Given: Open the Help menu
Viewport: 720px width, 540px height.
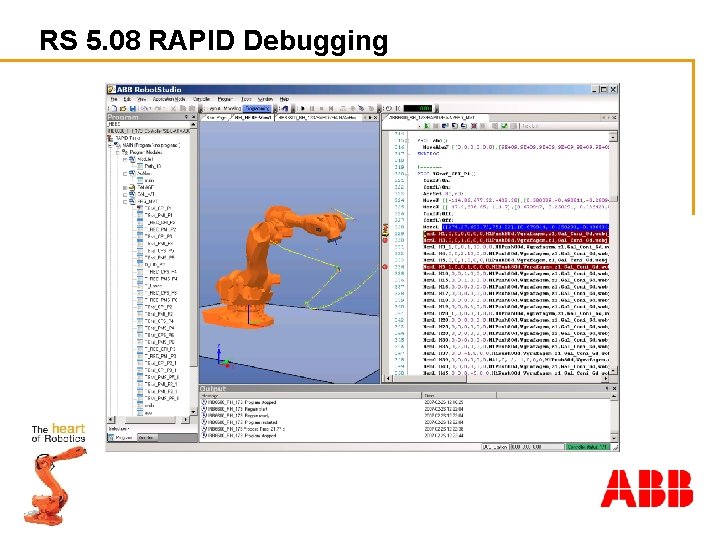Looking at the screenshot, I should point(284,99).
